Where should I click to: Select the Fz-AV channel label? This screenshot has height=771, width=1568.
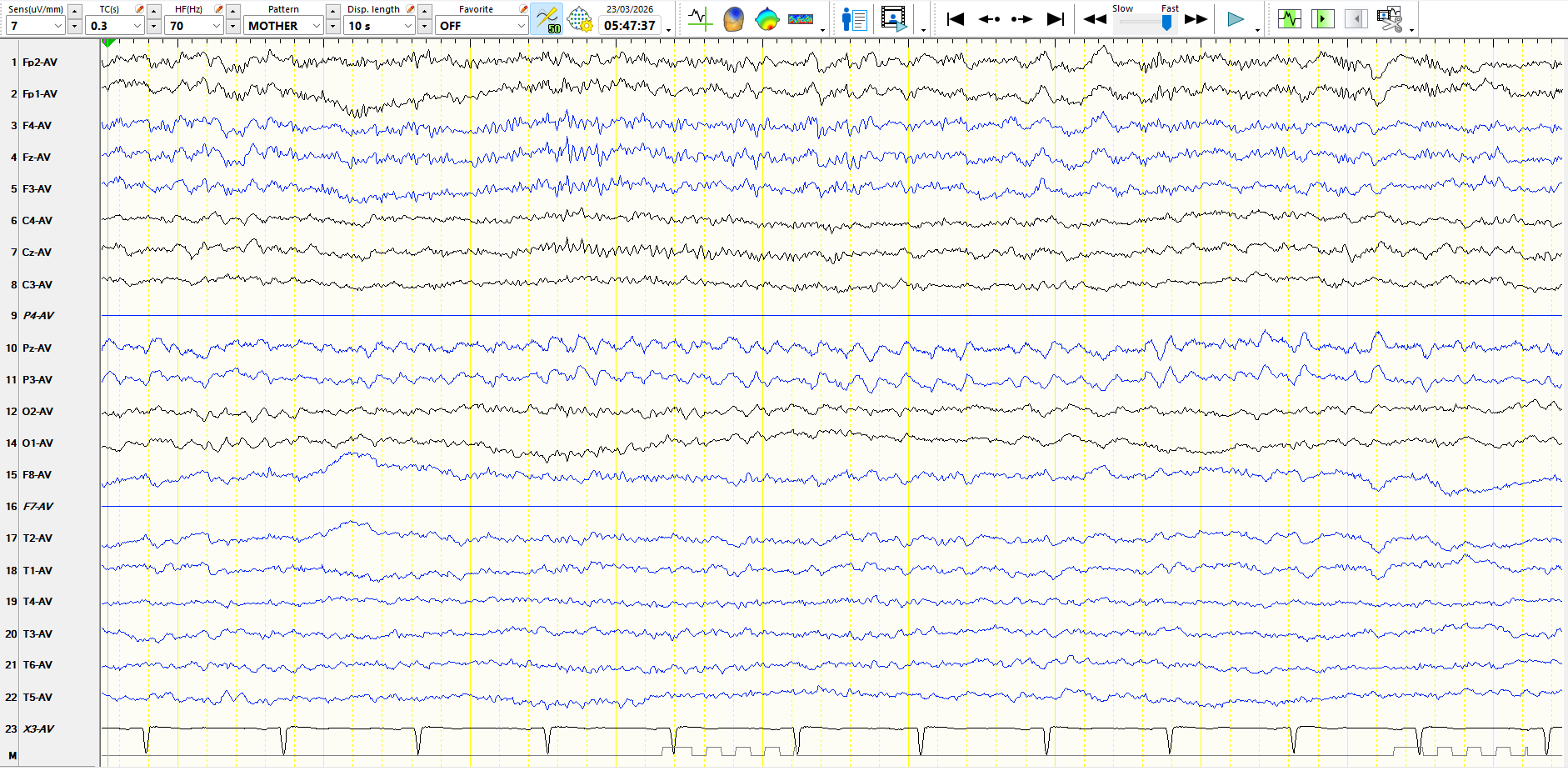tap(37, 158)
